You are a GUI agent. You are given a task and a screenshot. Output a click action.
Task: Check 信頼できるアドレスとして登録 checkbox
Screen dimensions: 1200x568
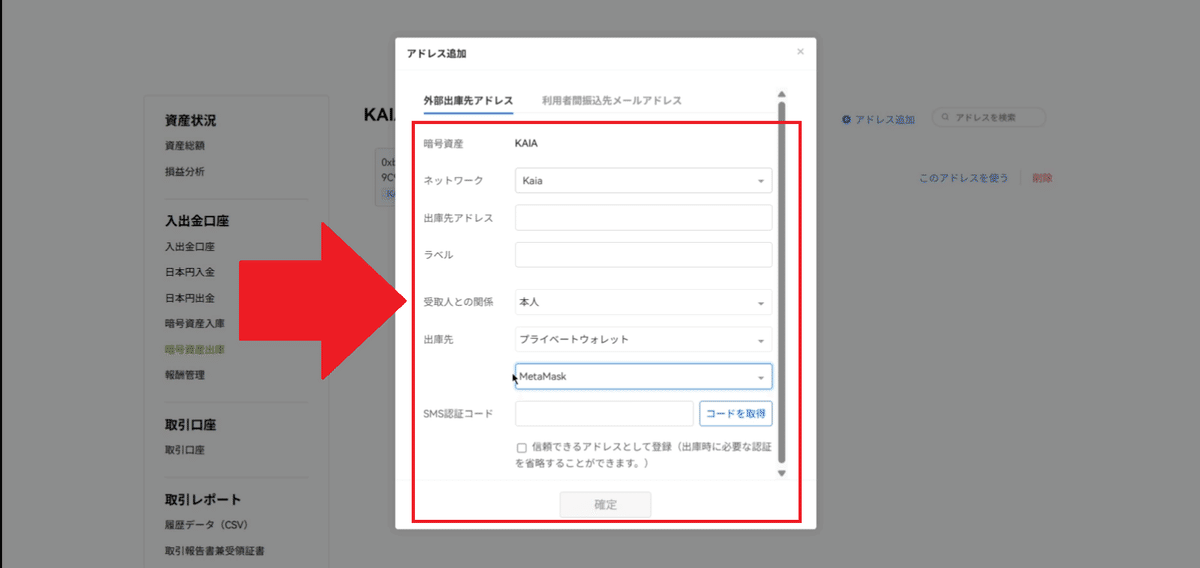pyautogui.click(x=522, y=448)
